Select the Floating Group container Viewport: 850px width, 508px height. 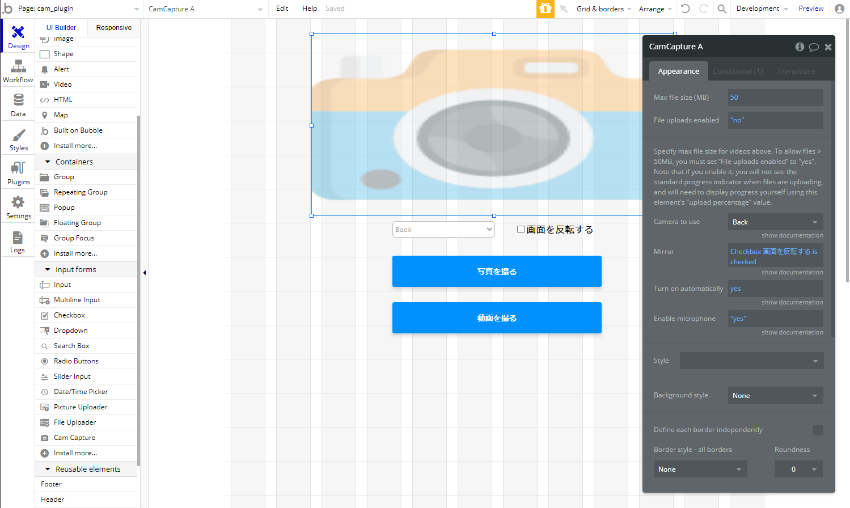click(x=87, y=222)
